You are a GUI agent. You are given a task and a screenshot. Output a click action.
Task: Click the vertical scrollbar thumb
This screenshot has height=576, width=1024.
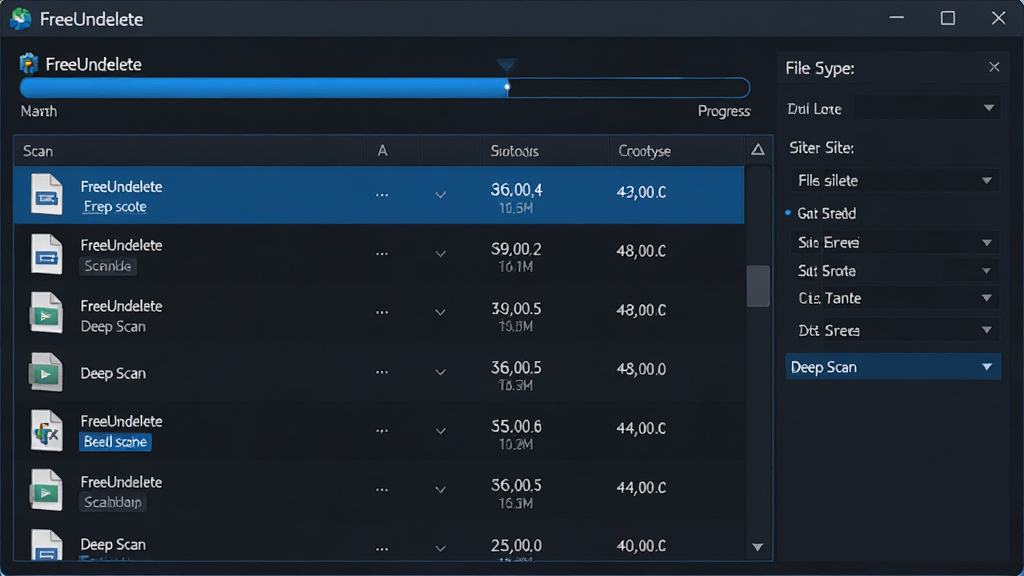tap(758, 285)
